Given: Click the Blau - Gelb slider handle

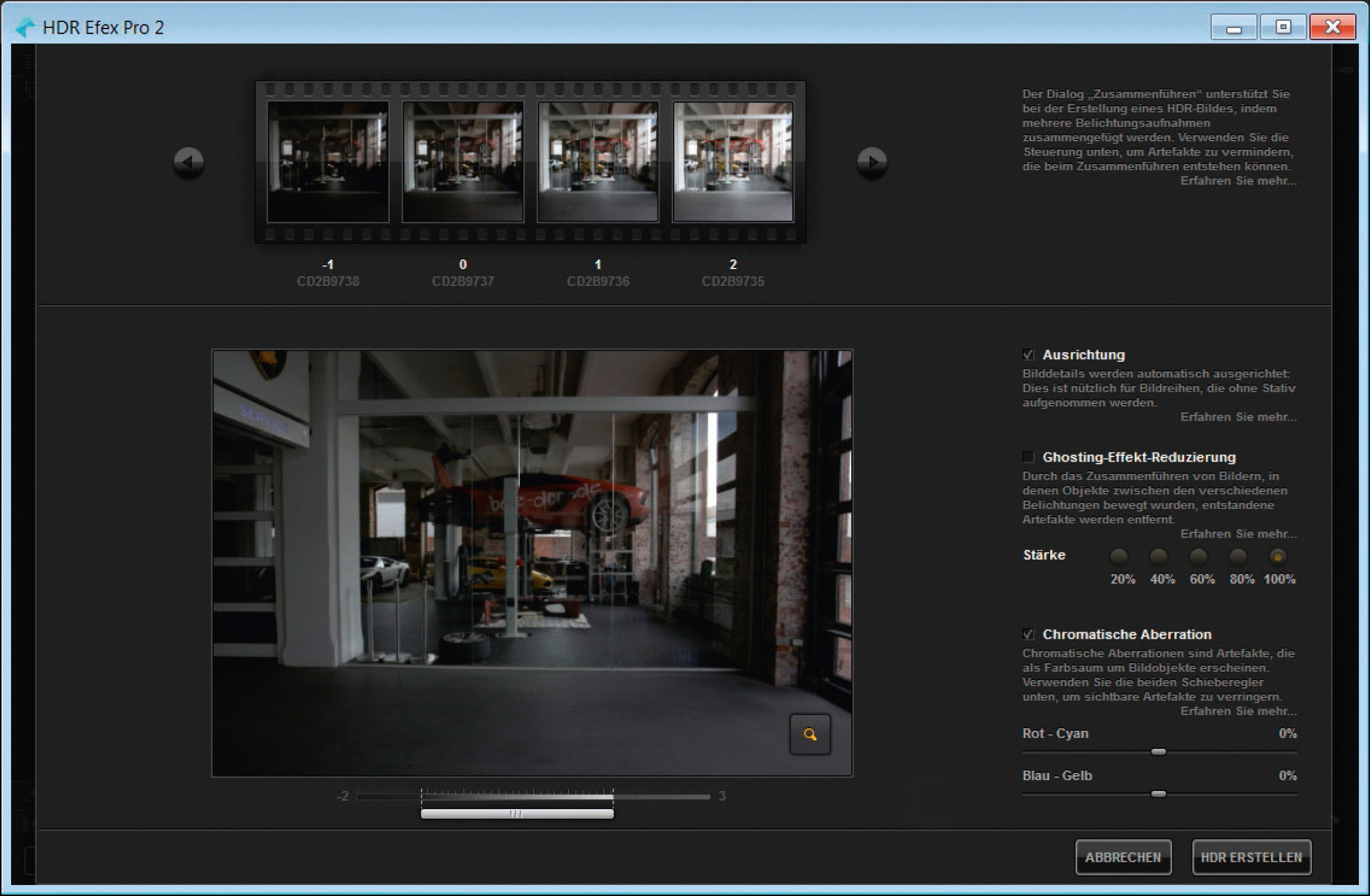Looking at the screenshot, I should [x=1159, y=794].
